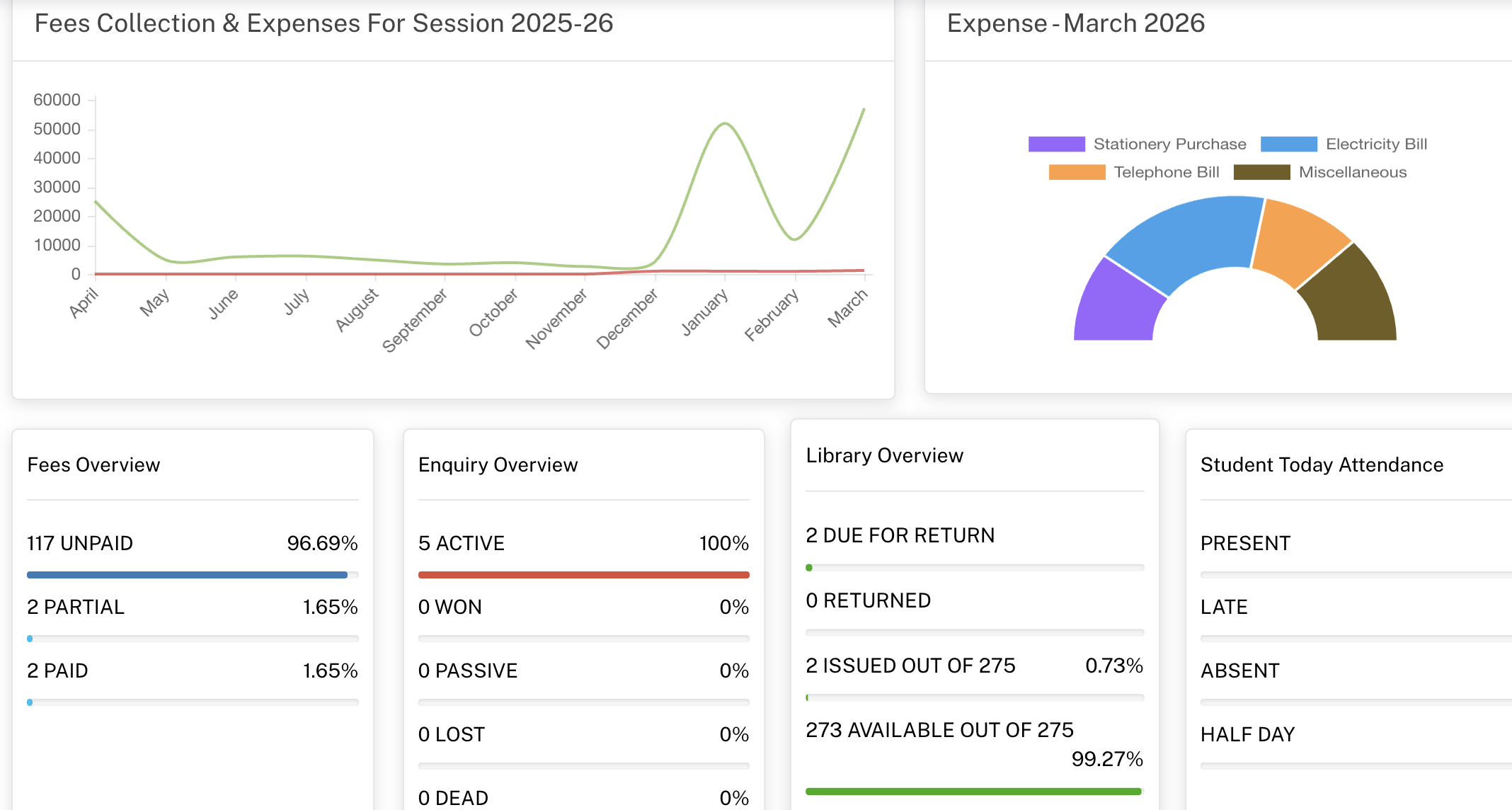Click the Fees Collection & Expenses chart title
Viewport: 1512px width, 810px height.
click(x=323, y=23)
